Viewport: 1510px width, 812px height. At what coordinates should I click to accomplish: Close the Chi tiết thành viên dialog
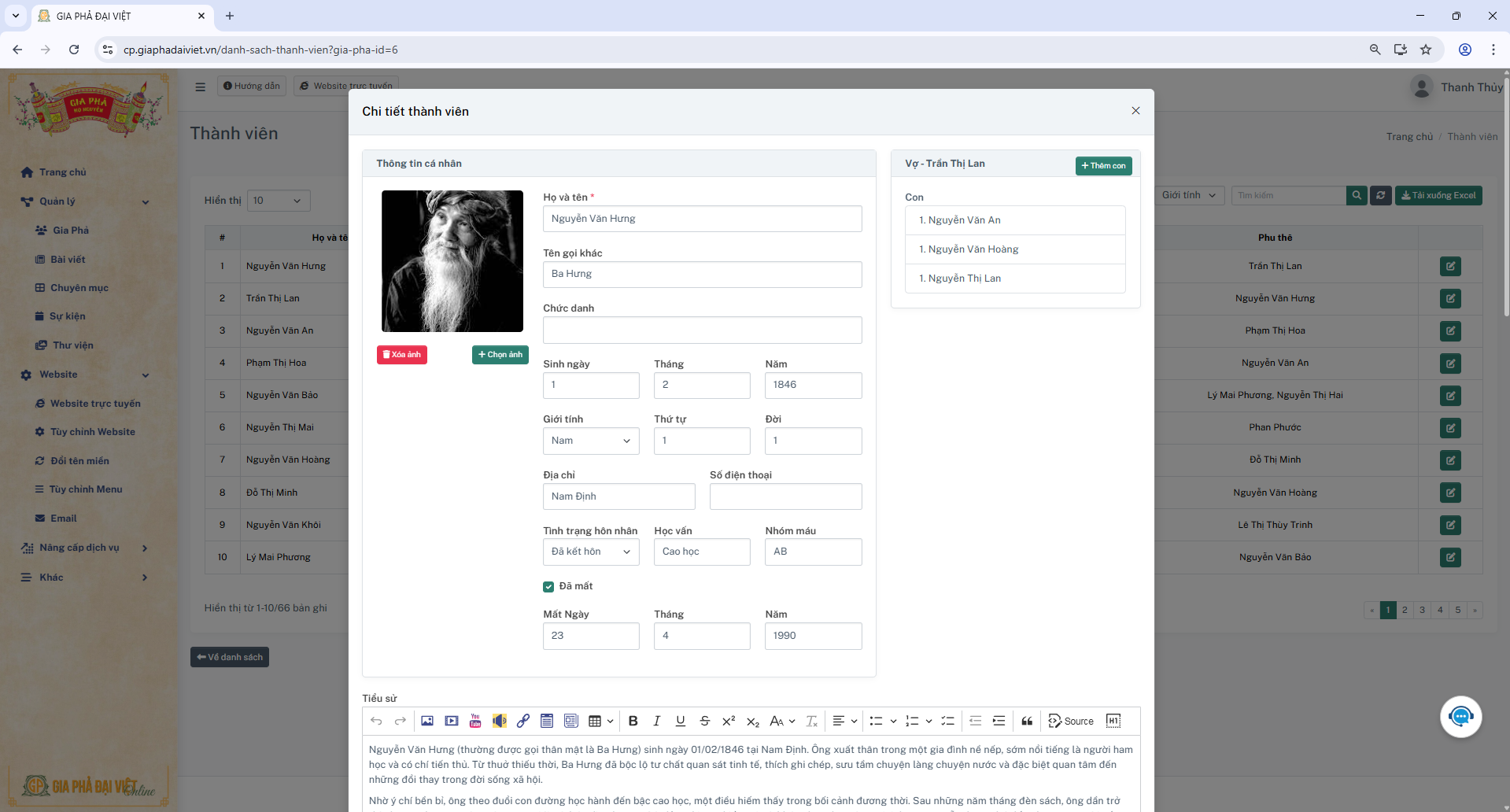1135,111
